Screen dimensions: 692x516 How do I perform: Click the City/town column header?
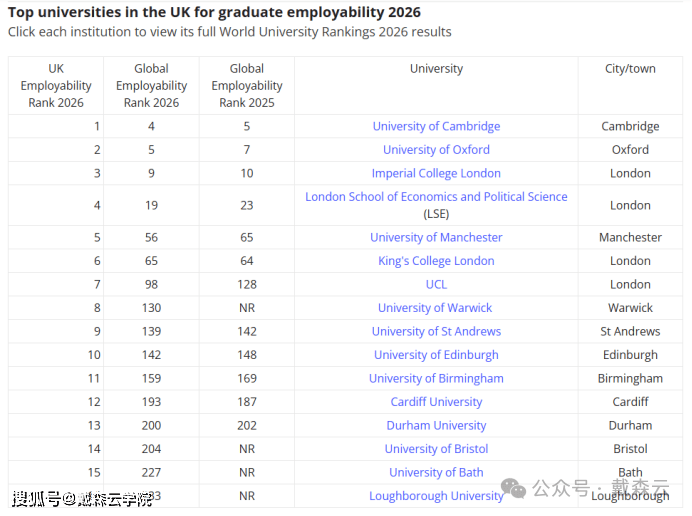(x=630, y=69)
